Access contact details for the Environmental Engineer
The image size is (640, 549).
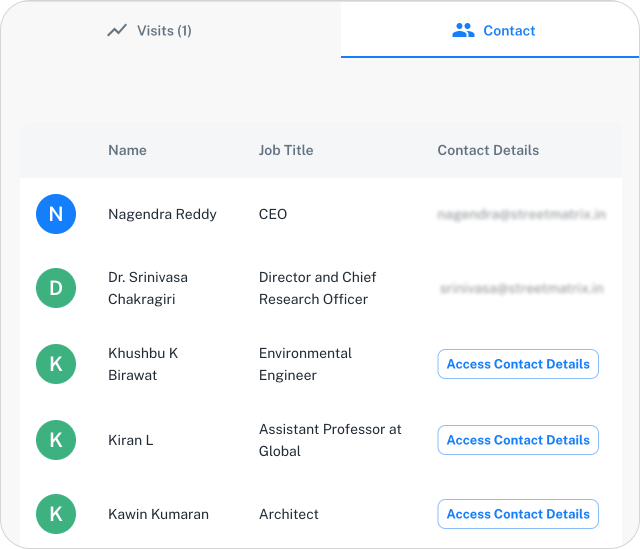518,364
